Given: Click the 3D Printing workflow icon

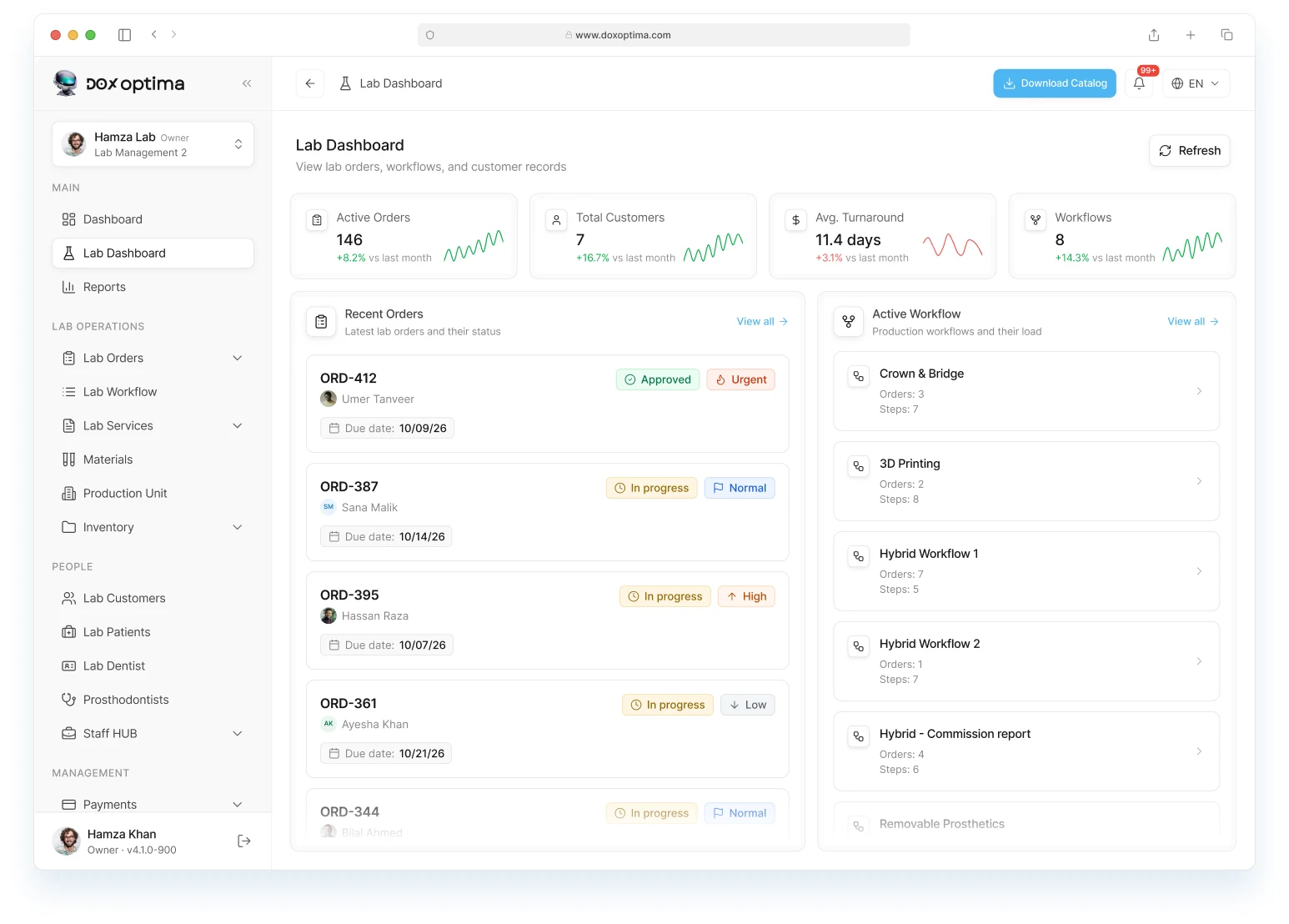Looking at the screenshot, I should point(859,466).
